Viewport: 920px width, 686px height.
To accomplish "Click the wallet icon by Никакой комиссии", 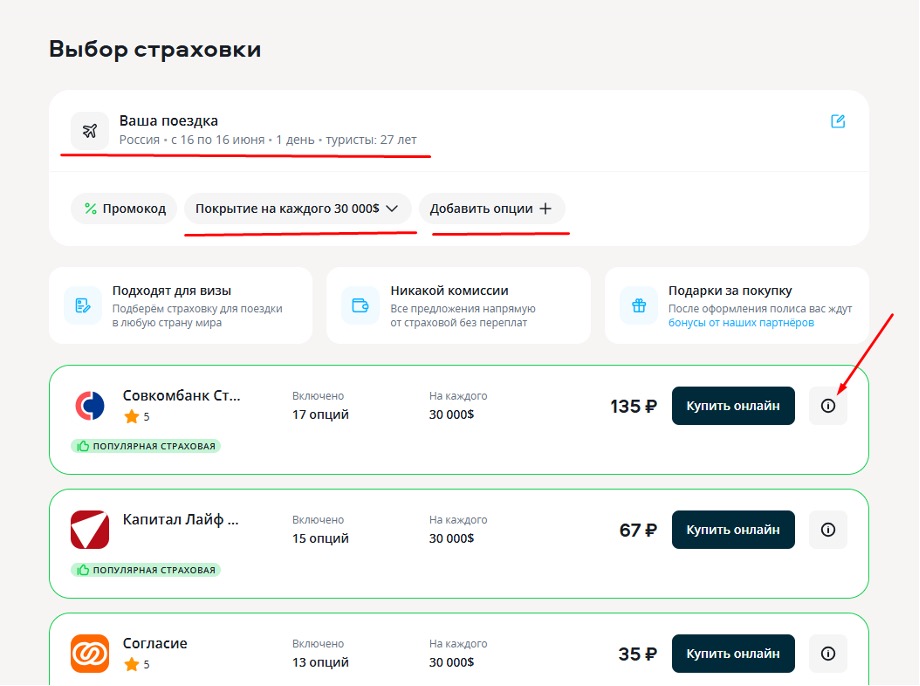I will [x=360, y=306].
